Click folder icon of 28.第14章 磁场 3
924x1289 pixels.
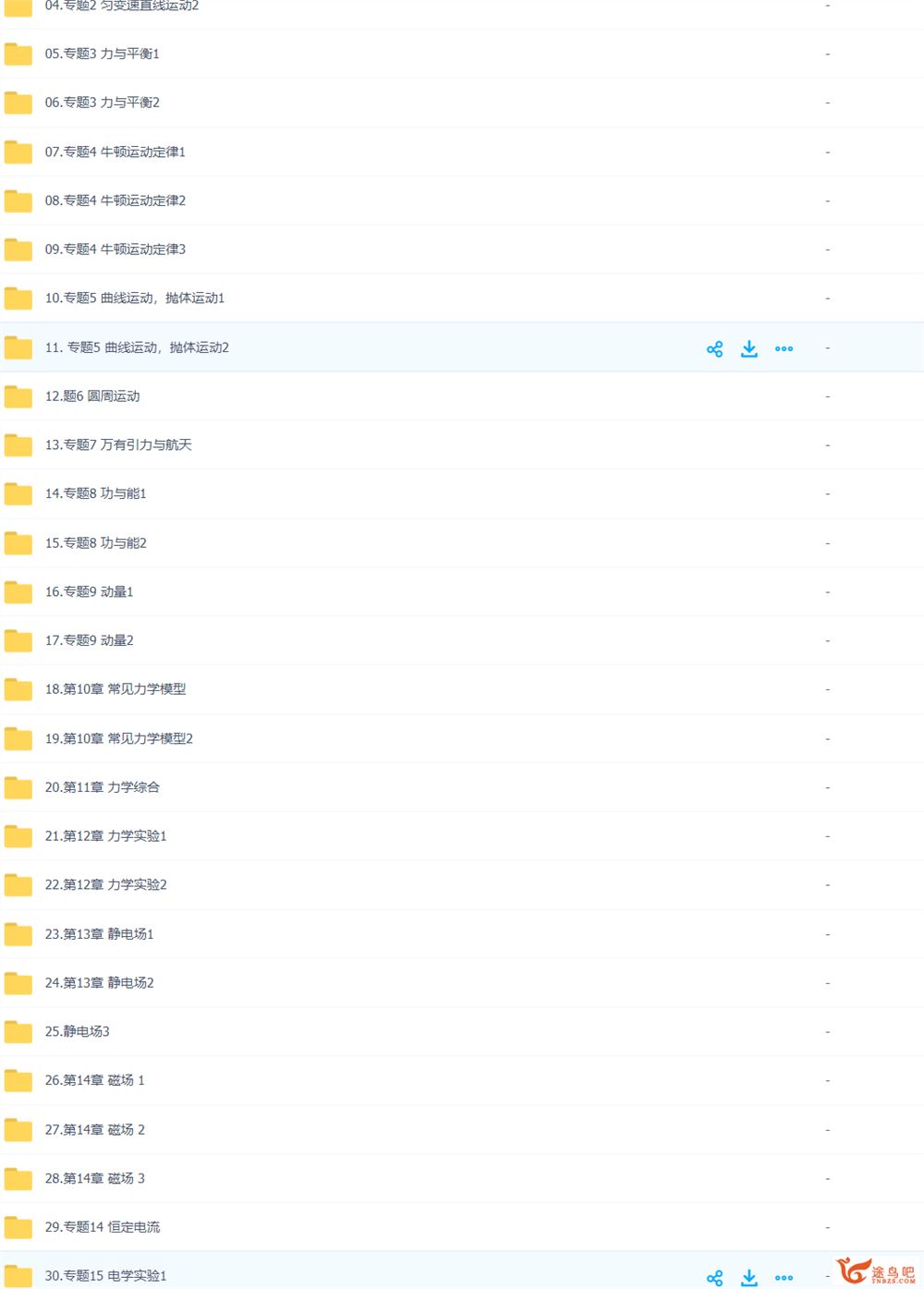click(x=18, y=1179)
